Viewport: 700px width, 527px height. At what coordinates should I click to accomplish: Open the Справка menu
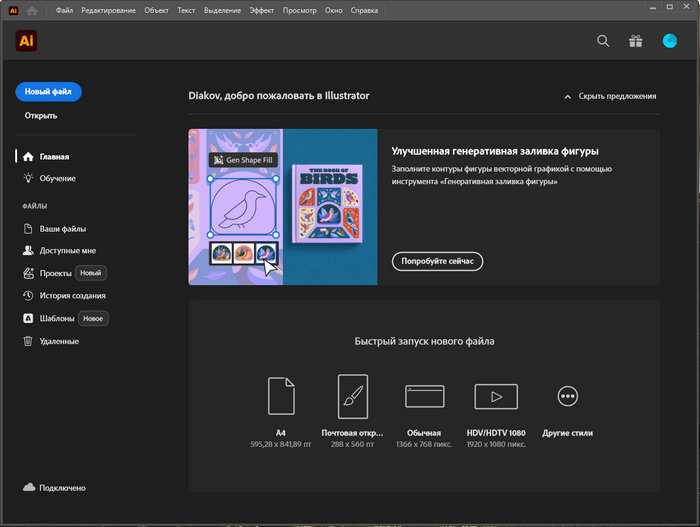tap(365, 10)
